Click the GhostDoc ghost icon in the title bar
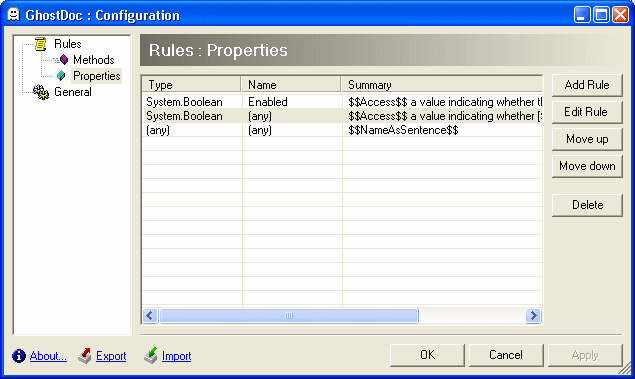The width and height of the screenshot is (635, 379). tap(14, 15)
